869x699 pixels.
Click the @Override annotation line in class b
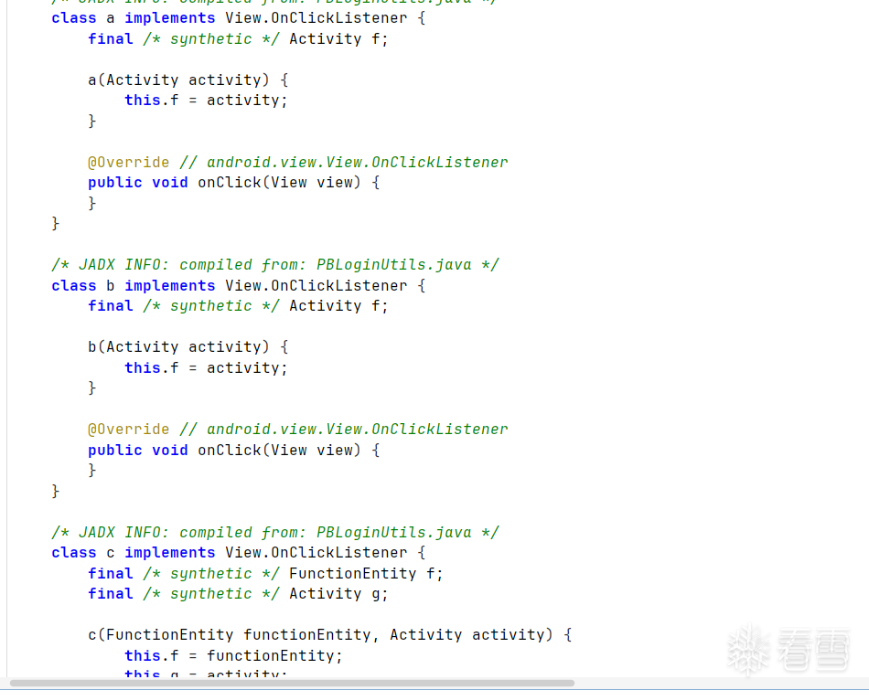pos(298,430)
